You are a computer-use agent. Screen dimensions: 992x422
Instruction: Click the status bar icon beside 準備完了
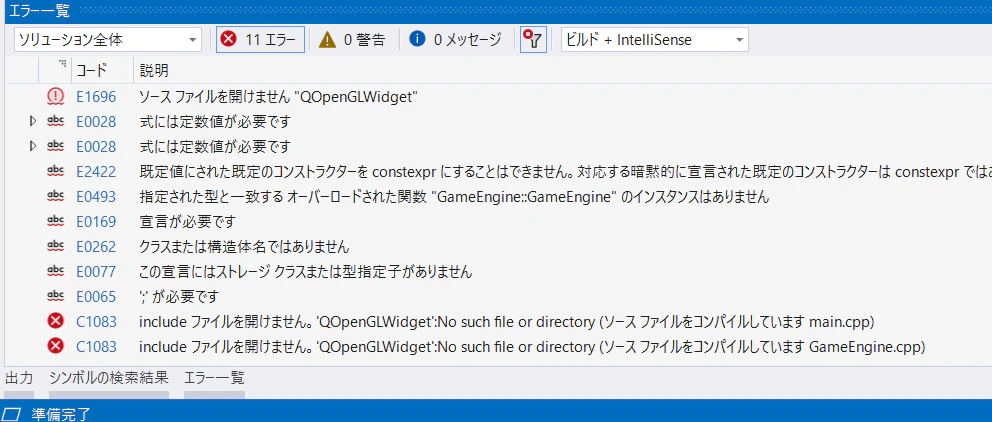tap(13, 414)
